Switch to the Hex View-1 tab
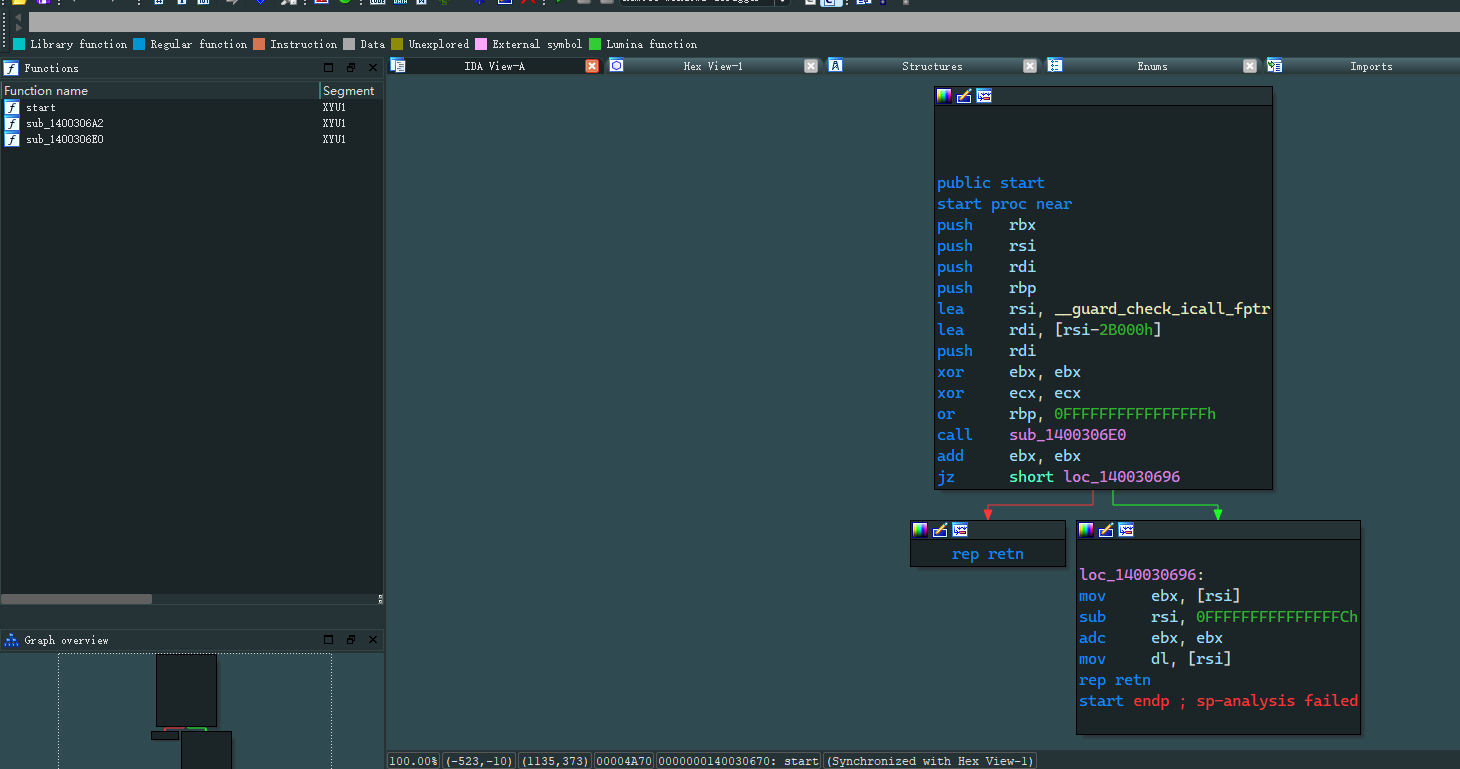 coord(712,66)
